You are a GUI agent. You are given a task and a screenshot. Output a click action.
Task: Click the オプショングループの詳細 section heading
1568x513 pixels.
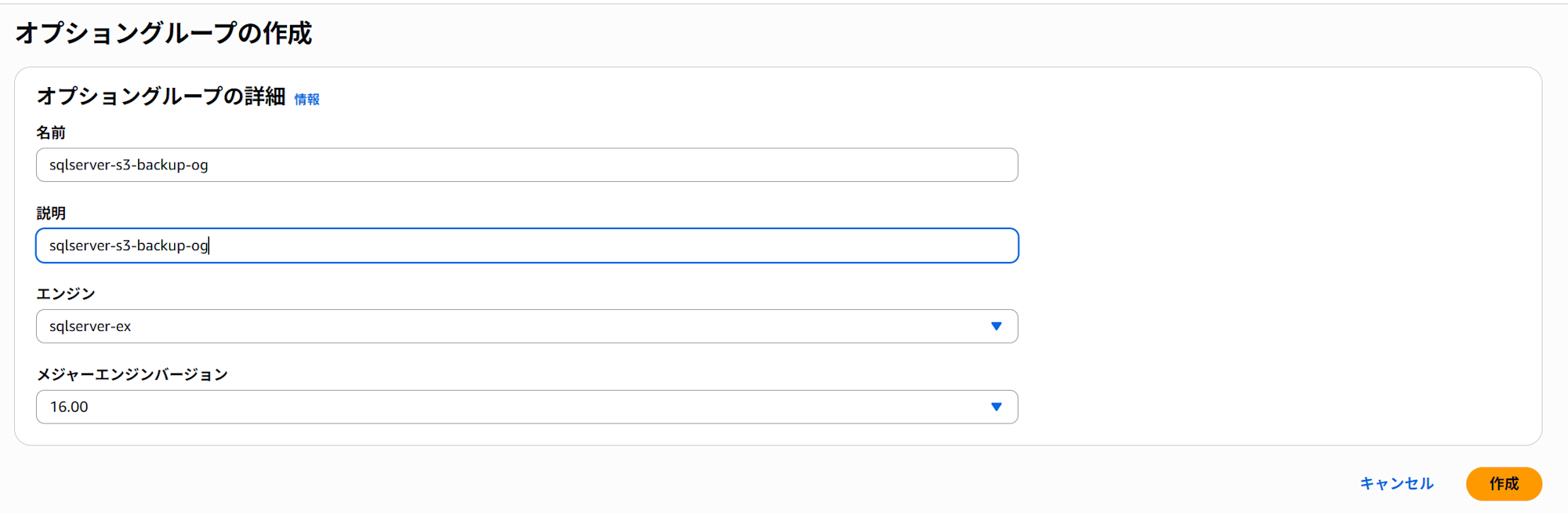[x=161, y=96]
